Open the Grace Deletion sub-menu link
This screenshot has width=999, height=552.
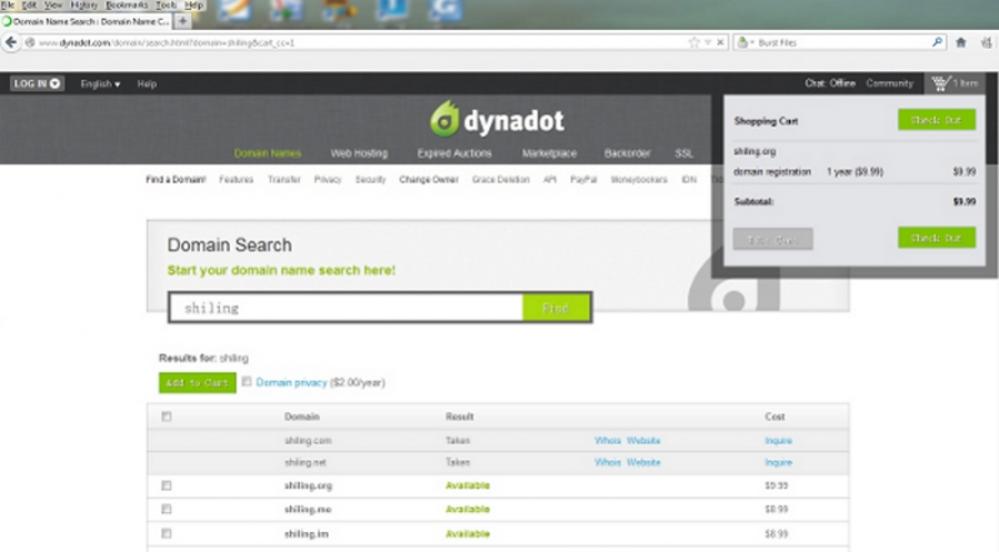click(501, 180)
